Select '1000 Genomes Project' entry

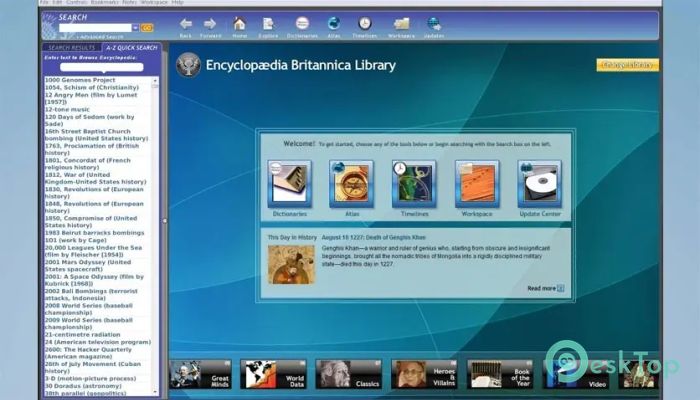tap(80, 80)
